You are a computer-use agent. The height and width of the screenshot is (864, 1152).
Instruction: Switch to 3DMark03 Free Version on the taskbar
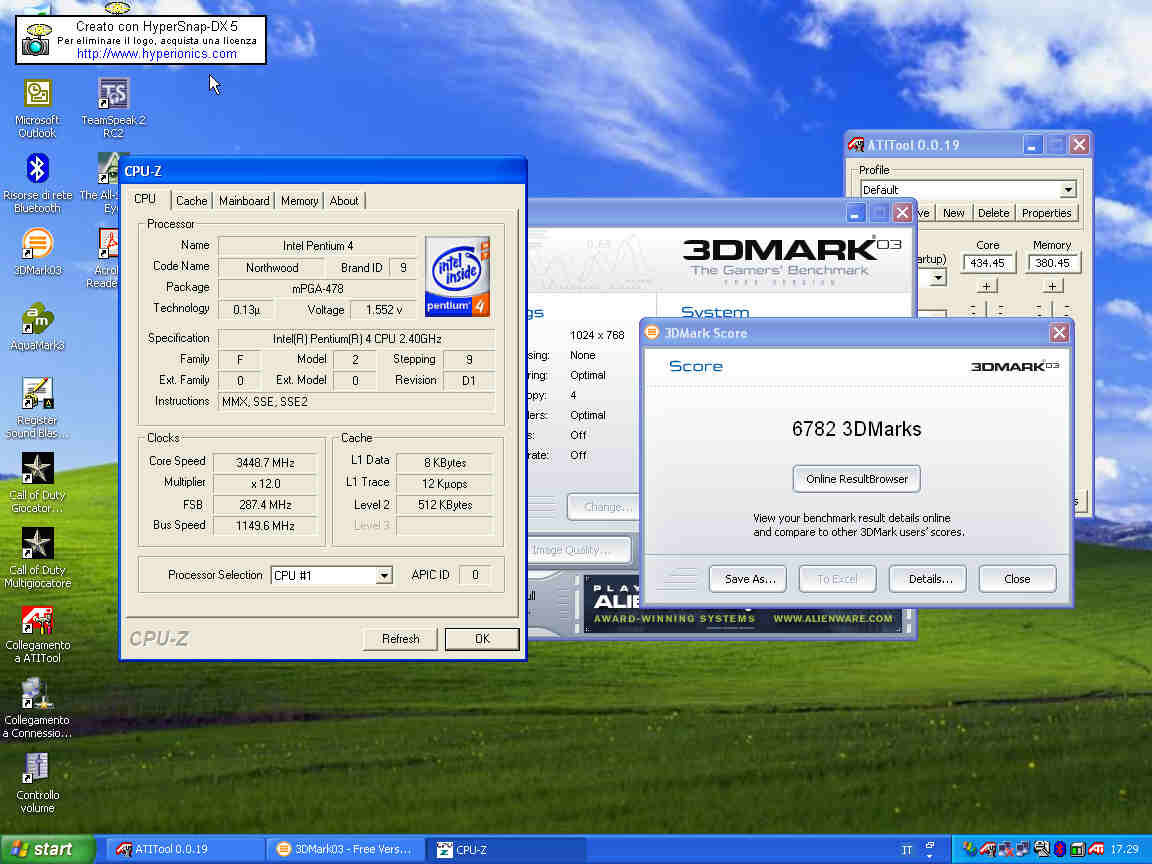tap(345, 849)
